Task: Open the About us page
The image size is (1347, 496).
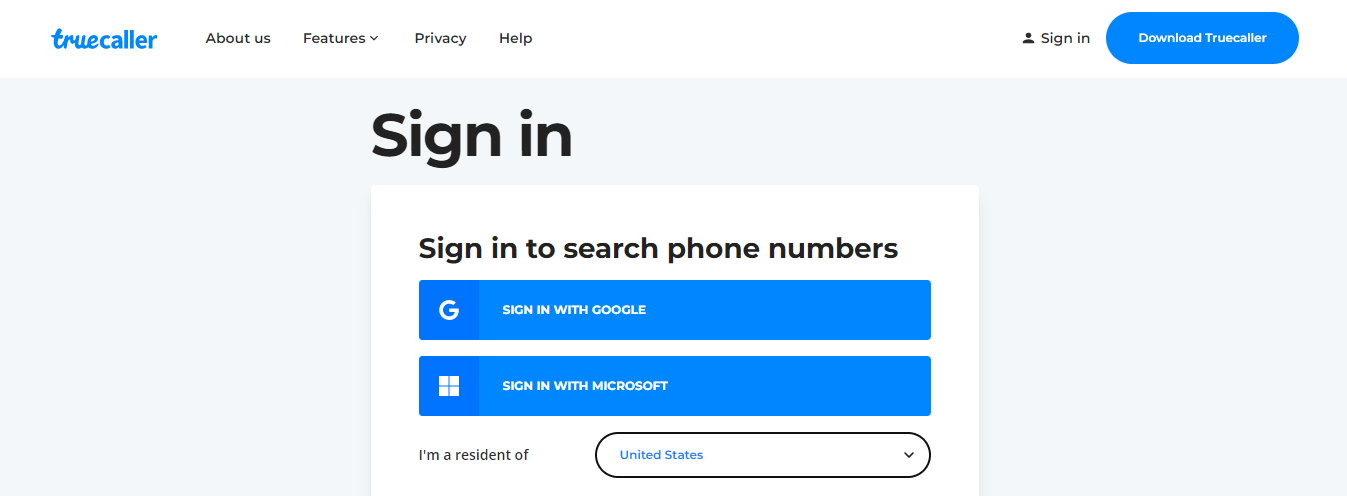Action: click(238, 38)
